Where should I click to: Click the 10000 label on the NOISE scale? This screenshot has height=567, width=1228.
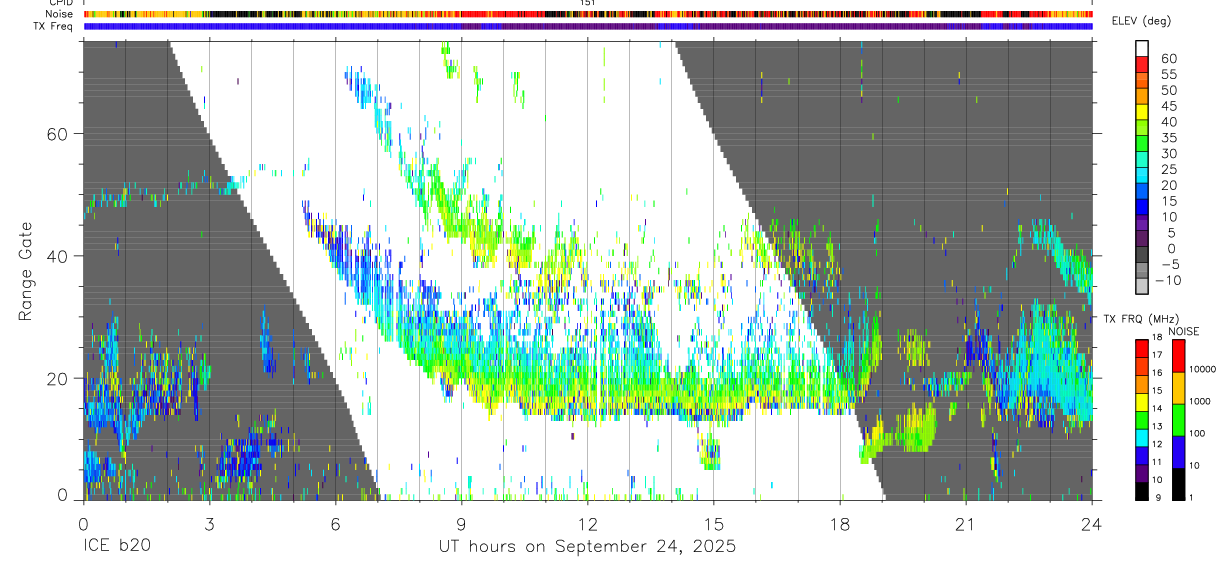(1203, 369)
